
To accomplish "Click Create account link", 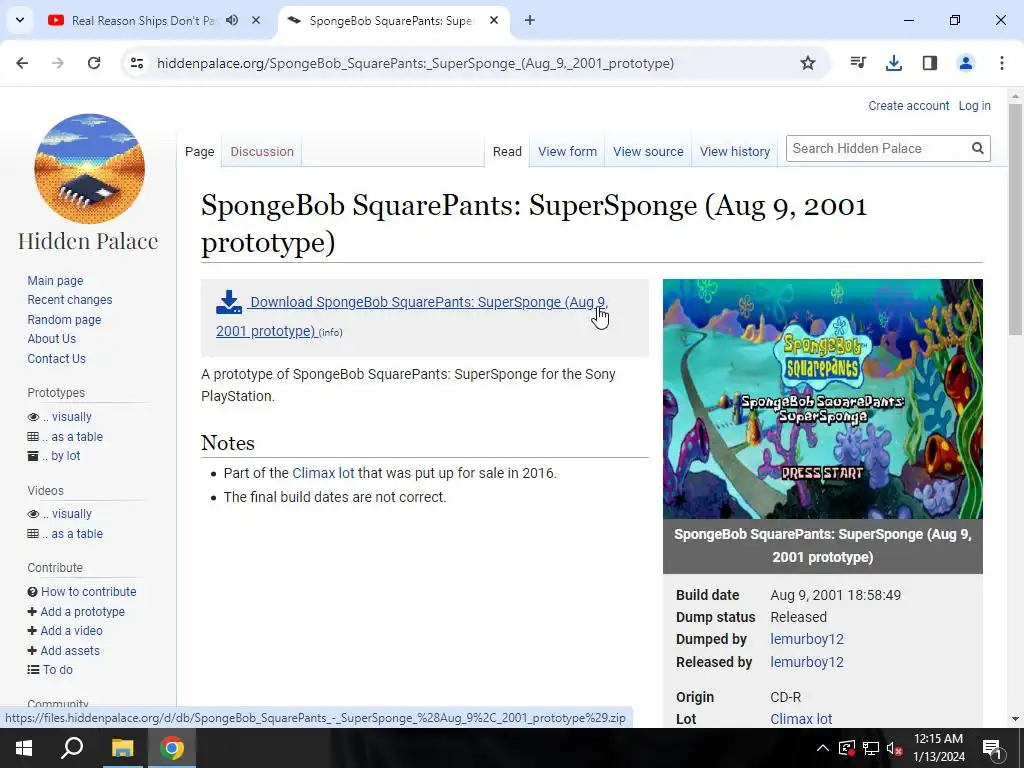I will tap(908, 106).
